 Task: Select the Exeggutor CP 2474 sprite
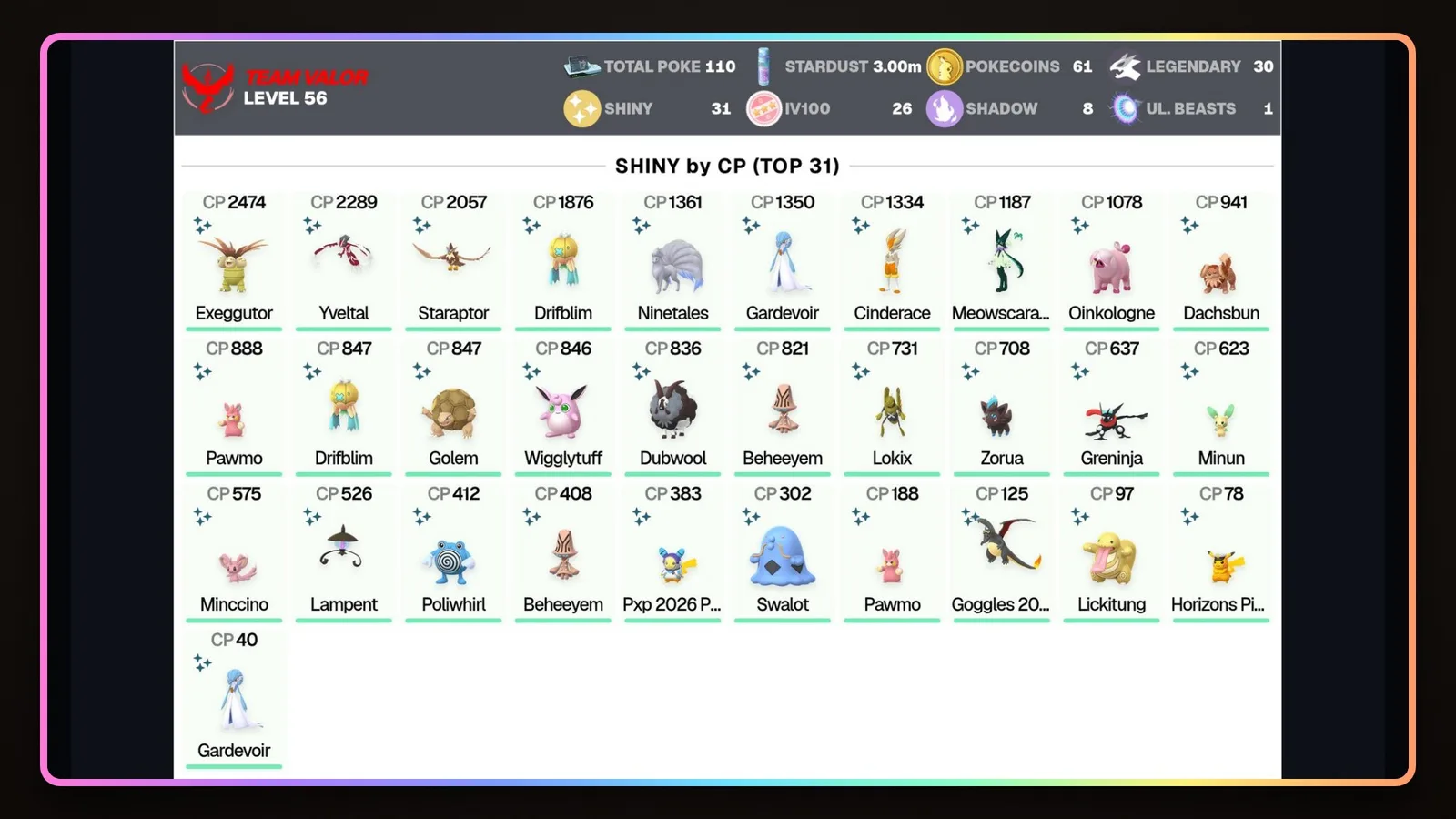[234, 263]
